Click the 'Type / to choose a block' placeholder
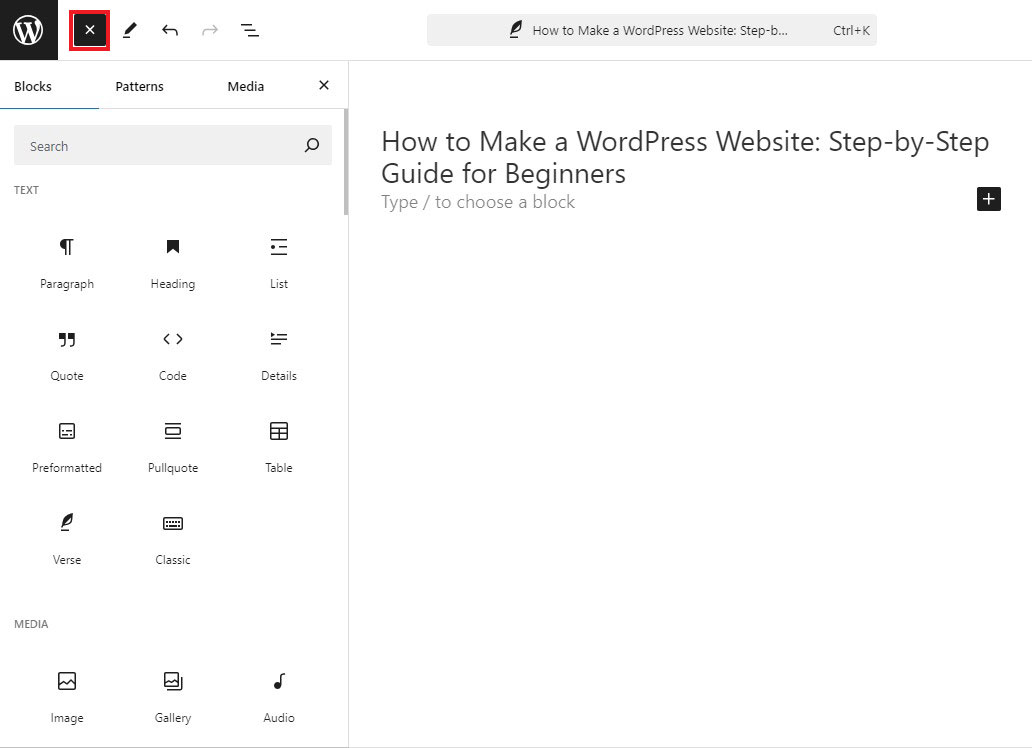The width and height of the screenshot is (1032, 748). tap(478, 201)
